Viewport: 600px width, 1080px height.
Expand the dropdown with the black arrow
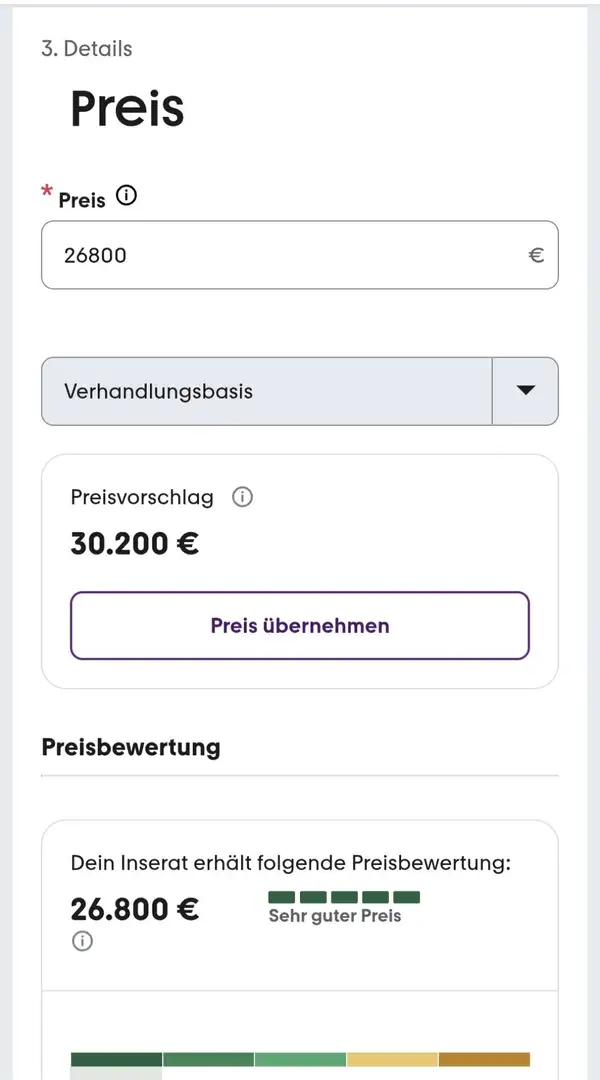click(x=526, y=391)
